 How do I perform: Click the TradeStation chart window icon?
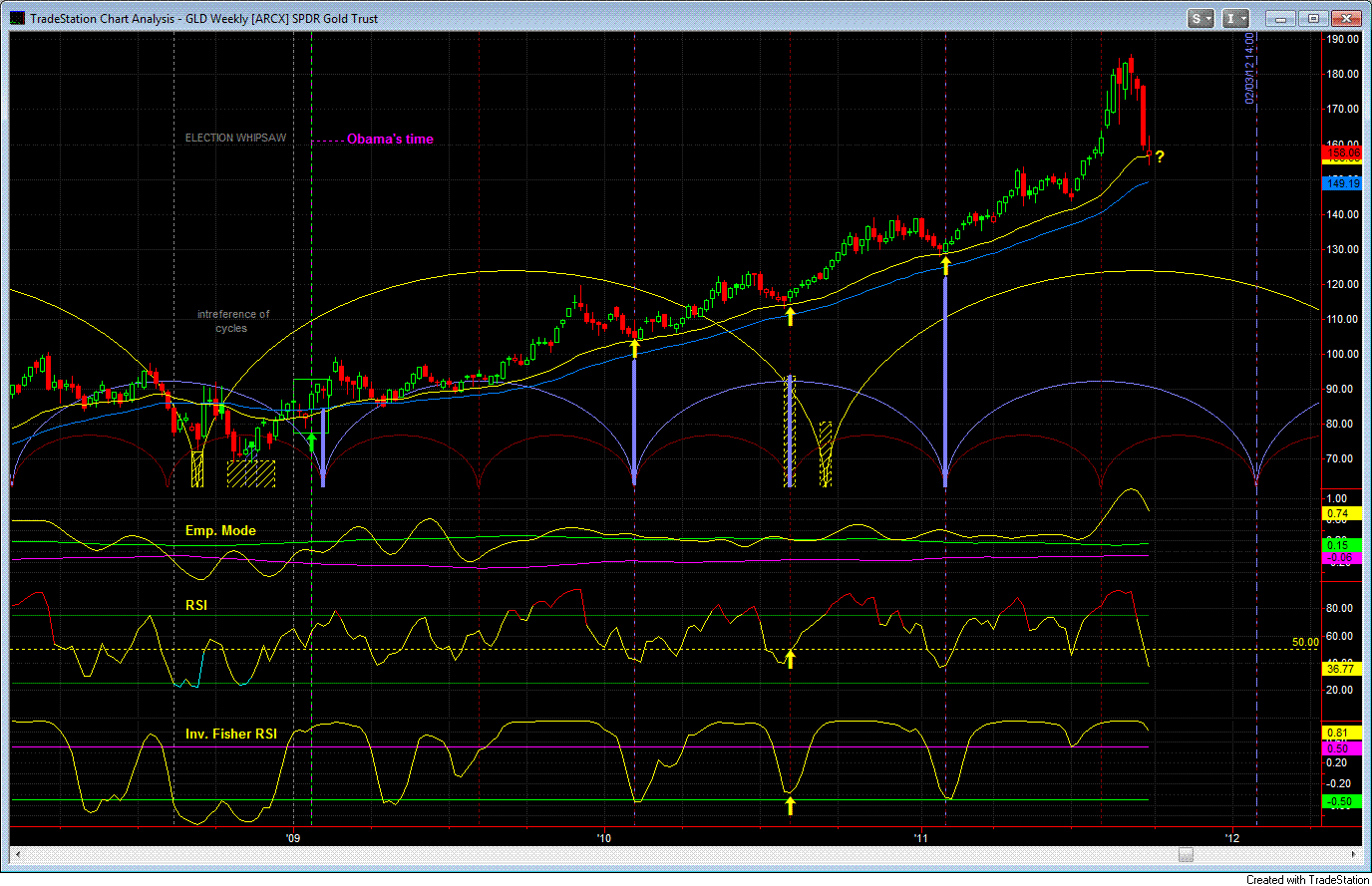point(18,18)
